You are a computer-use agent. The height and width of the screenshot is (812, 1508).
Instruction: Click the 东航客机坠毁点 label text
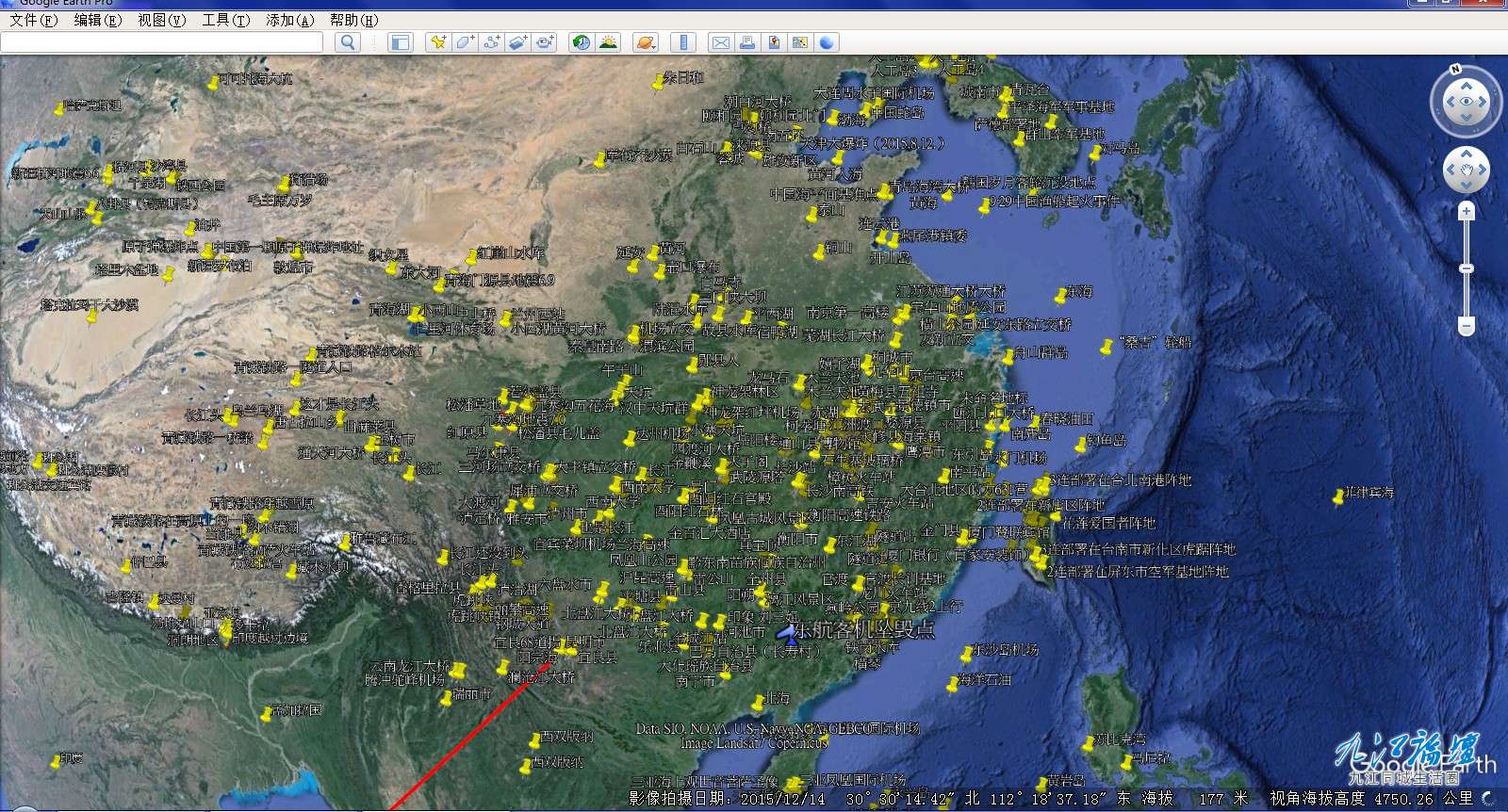(x=864, y=630)
